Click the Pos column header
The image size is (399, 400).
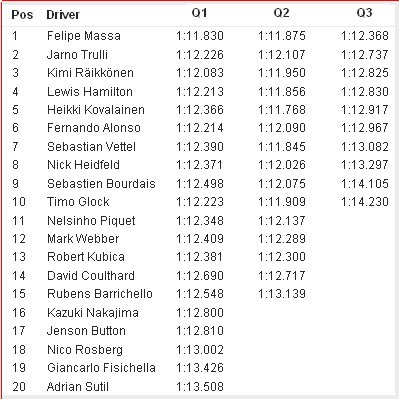pos(22,15)
